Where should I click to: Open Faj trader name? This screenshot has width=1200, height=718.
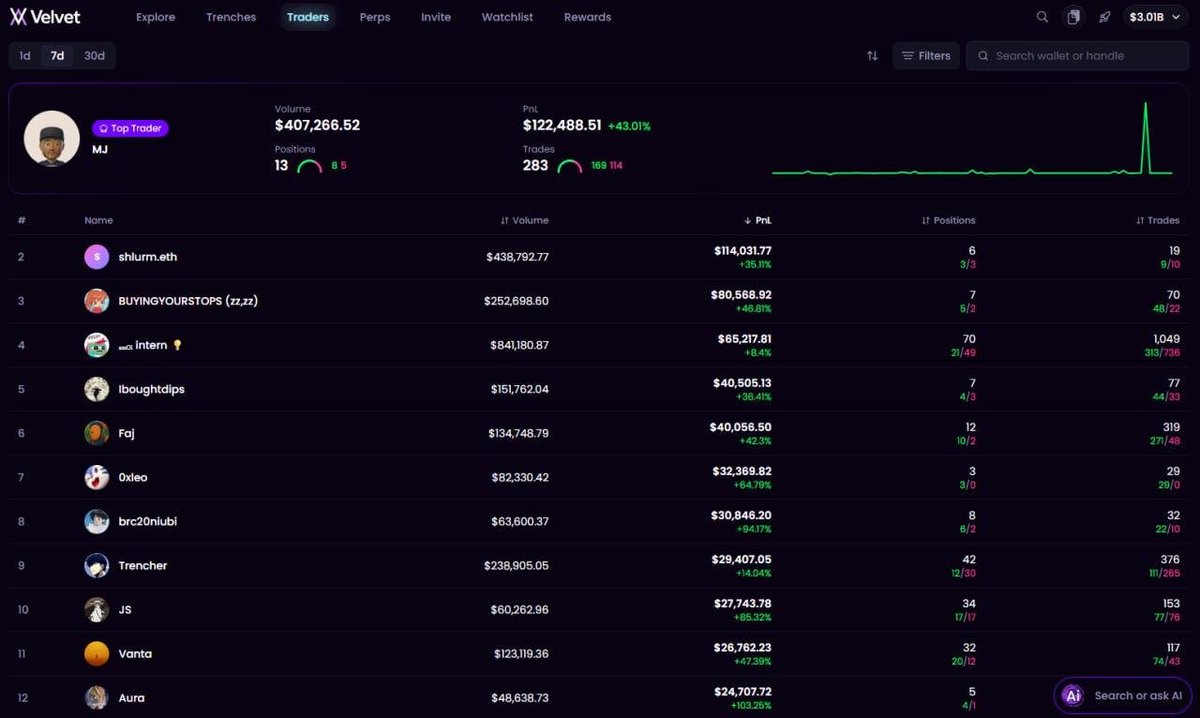127,433
